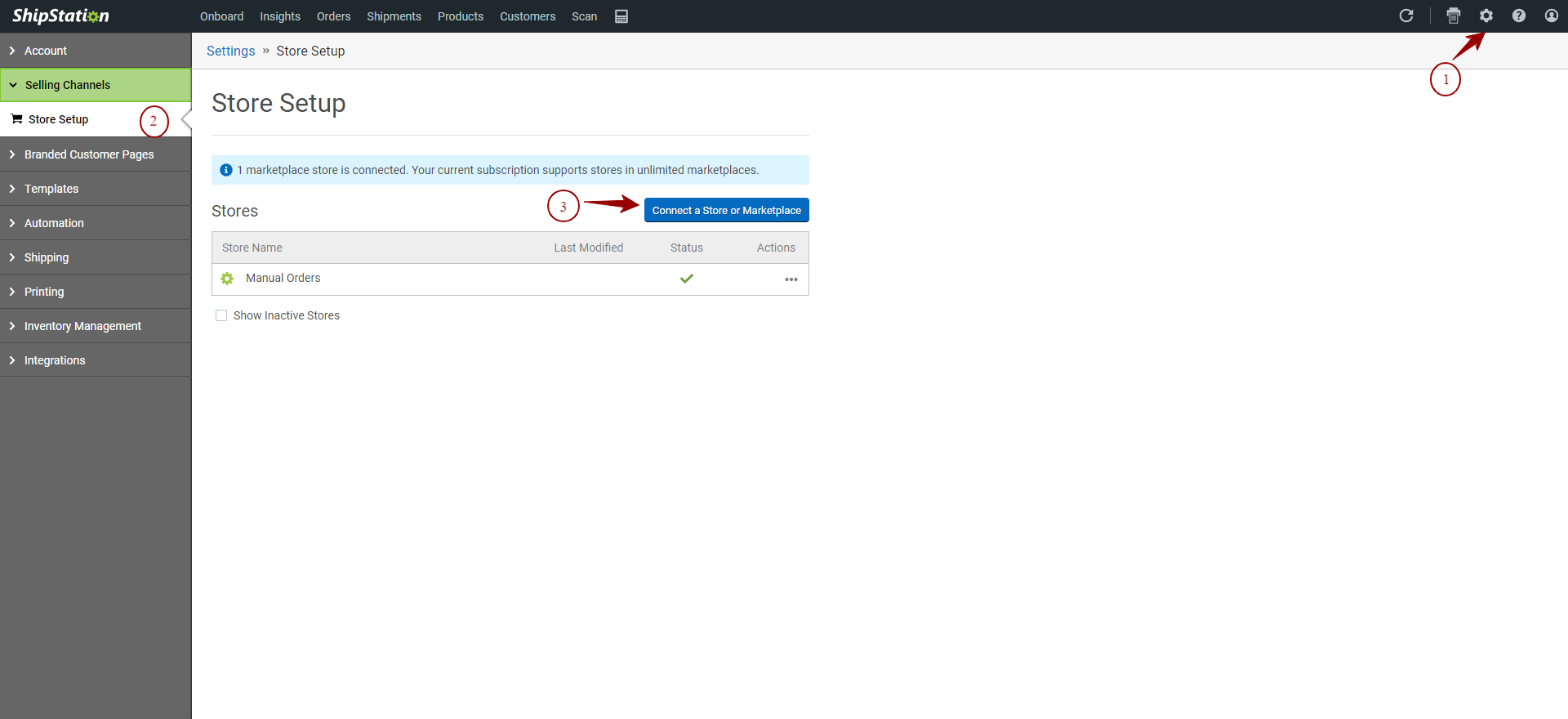Screen dimensions: 1568x719
Task: Expand the Account sidebar section
Action: [x=46, y=51]
